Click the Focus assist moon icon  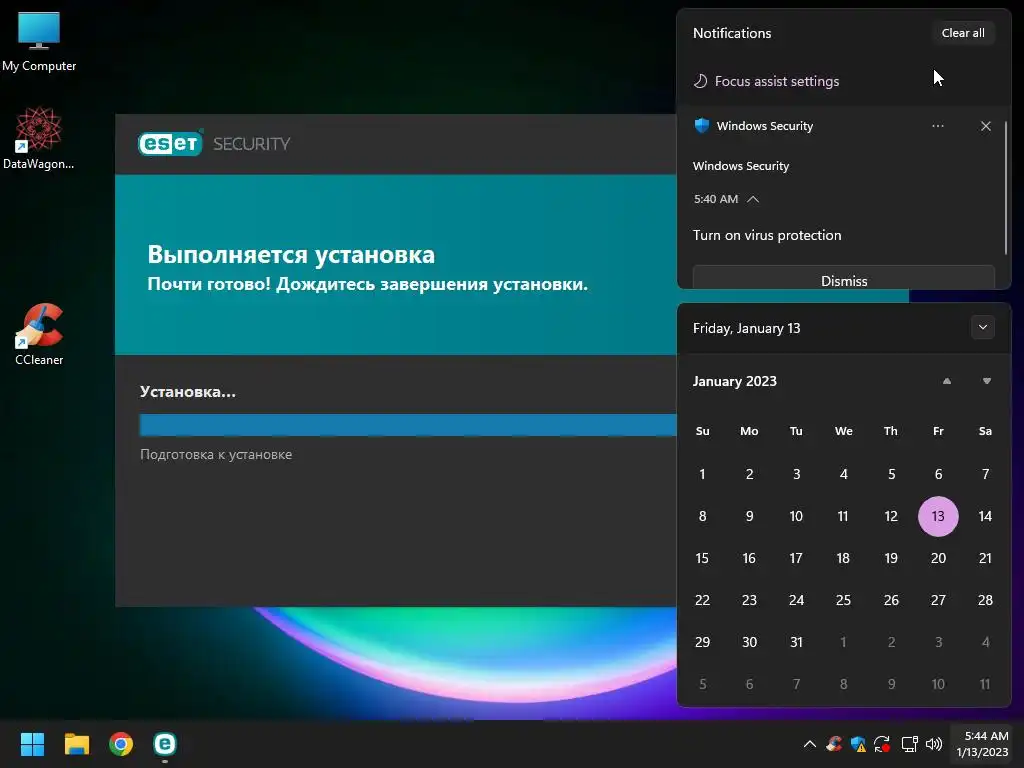coord(700,81)
